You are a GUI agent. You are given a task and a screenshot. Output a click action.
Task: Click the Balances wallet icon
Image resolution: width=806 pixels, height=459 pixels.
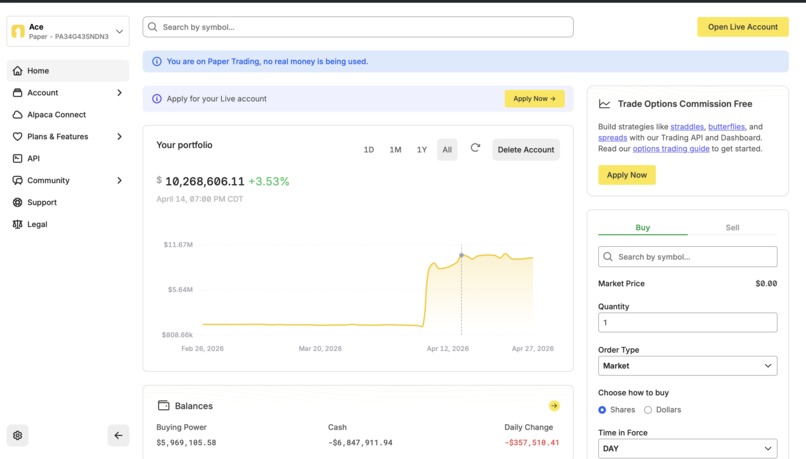[163, 406]
